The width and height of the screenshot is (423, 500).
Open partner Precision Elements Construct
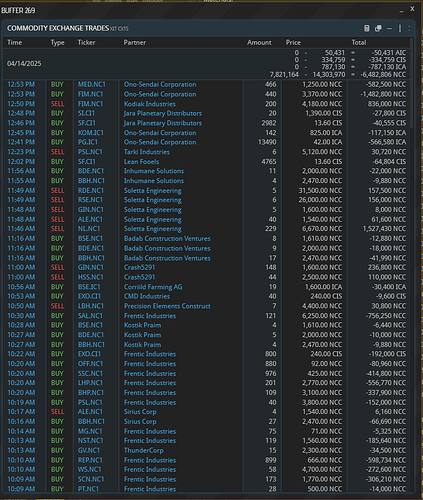click(x=167, y=306)
